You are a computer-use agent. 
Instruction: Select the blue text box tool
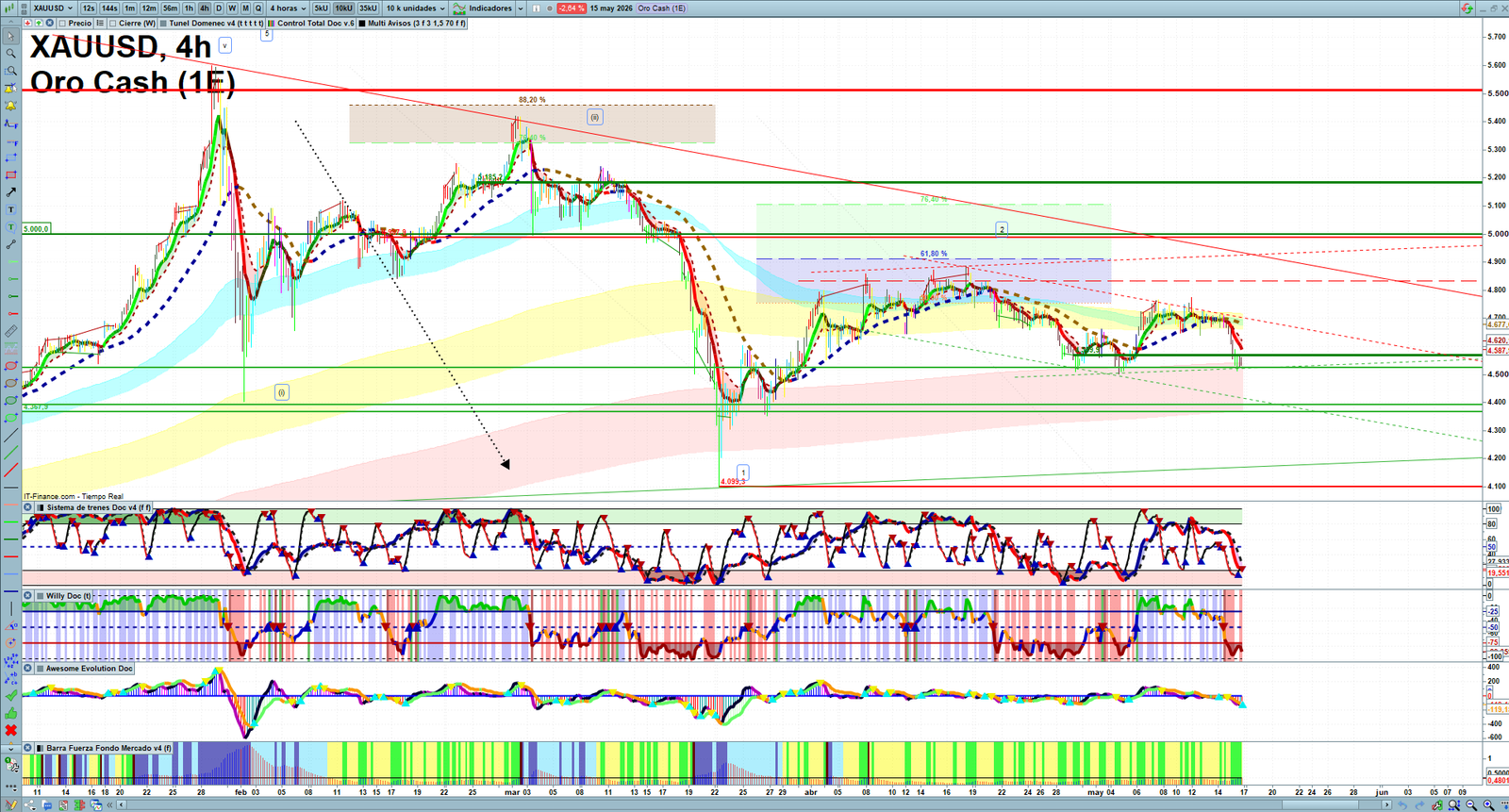click(x=11, y=209)
